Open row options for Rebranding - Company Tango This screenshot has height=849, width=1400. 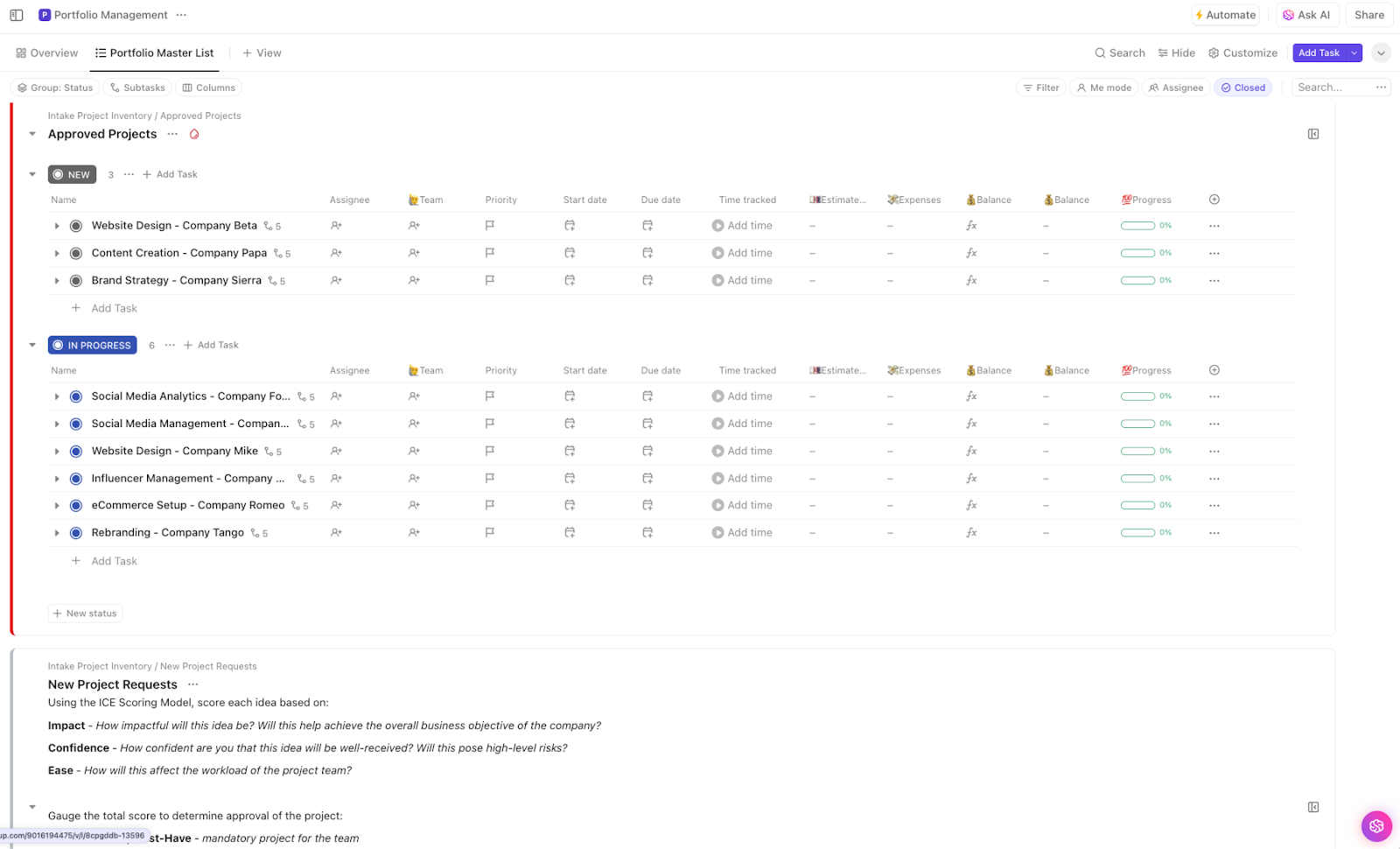(1214, 533)
